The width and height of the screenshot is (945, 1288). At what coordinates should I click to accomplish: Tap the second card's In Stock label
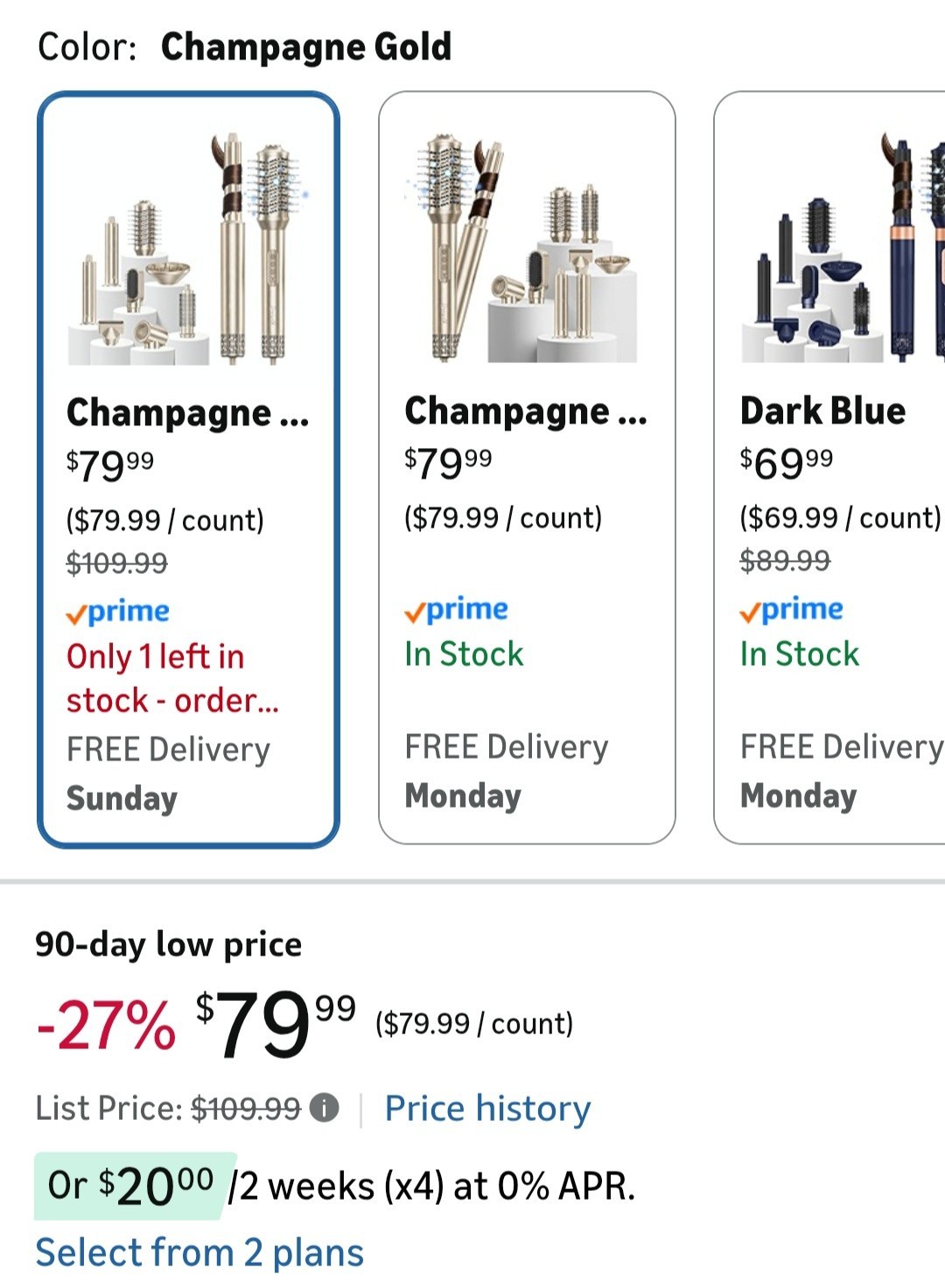point(464,654)
